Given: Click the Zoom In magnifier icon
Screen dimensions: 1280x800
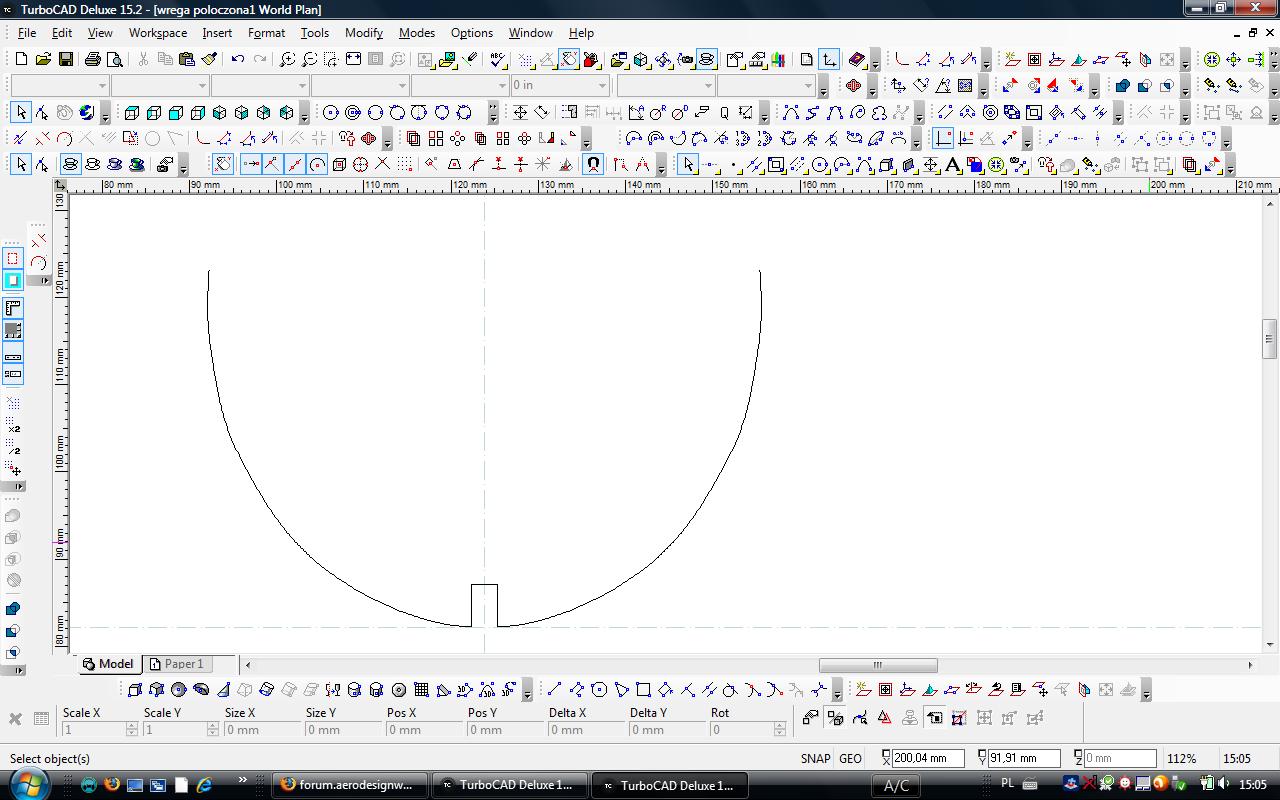Looking at the screenshot, I should [287, 60].
